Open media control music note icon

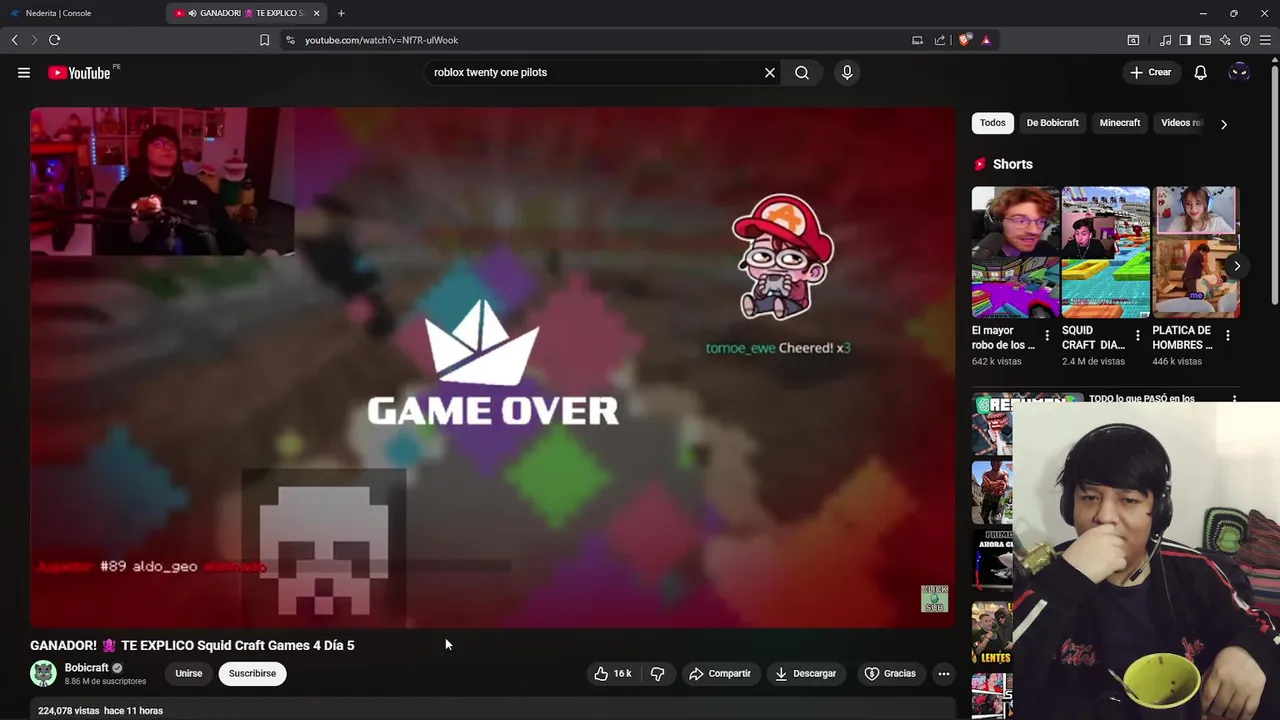point(1165,40)
